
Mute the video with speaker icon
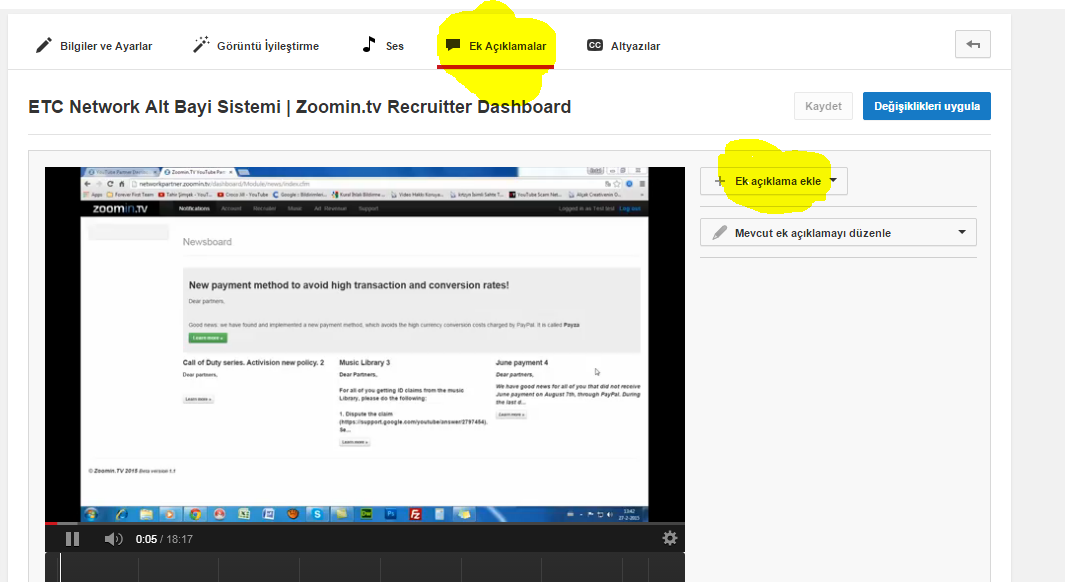(x=113, y=539)
